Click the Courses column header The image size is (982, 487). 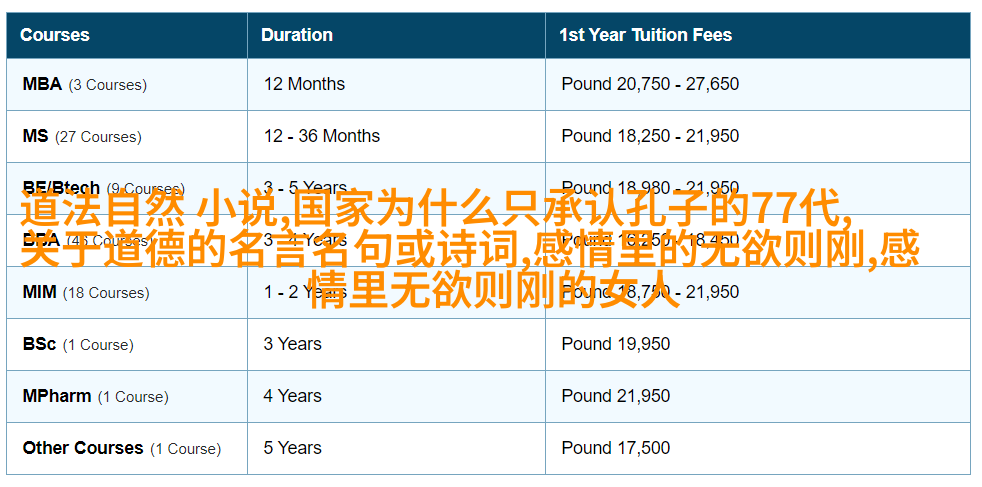(54, 35)
